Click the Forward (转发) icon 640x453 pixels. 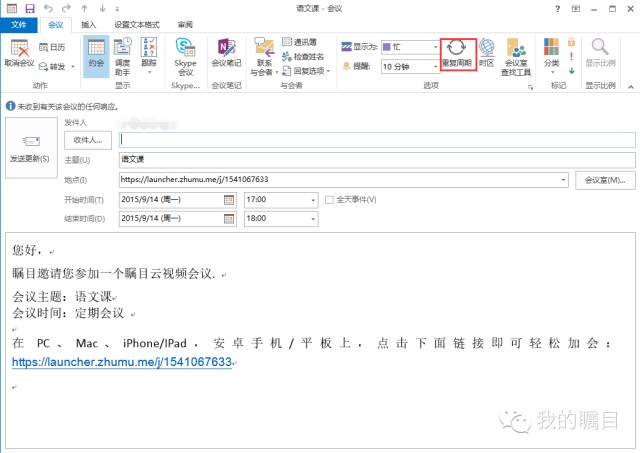pyautogui.click(x=43, y=66)
